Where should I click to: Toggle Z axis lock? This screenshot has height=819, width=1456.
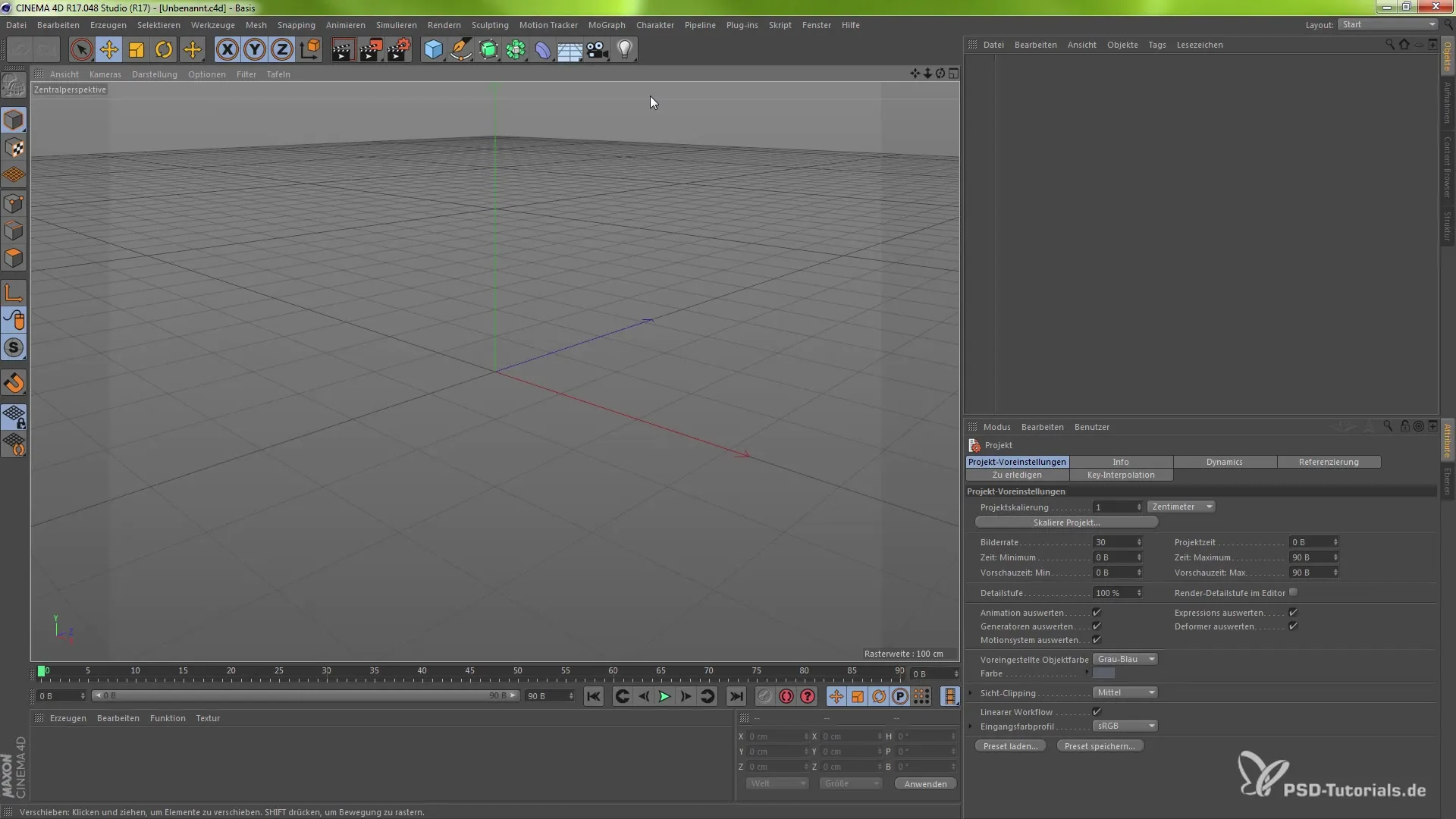point(282,50)
